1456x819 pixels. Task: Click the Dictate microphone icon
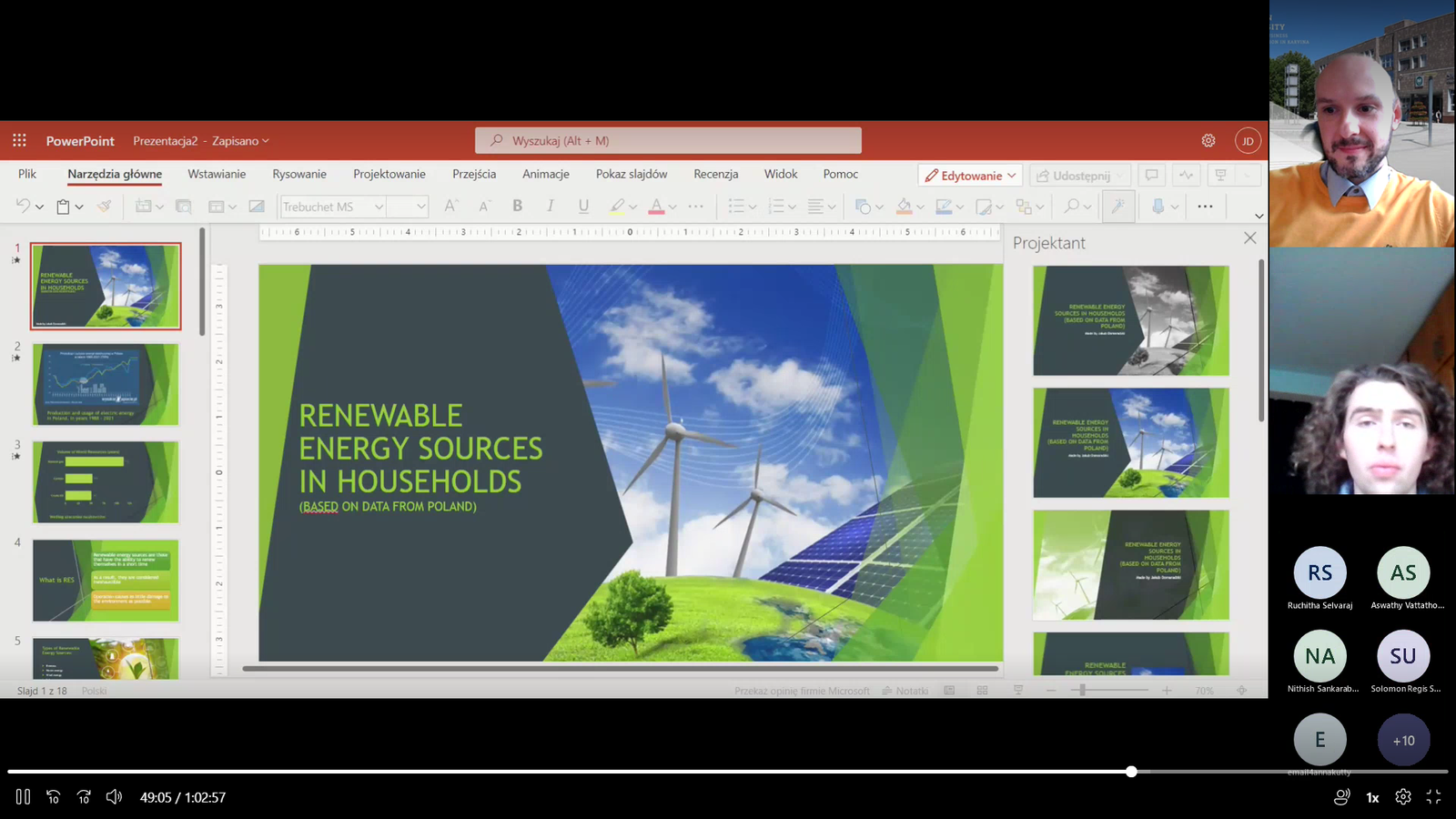pos(1158,207)
